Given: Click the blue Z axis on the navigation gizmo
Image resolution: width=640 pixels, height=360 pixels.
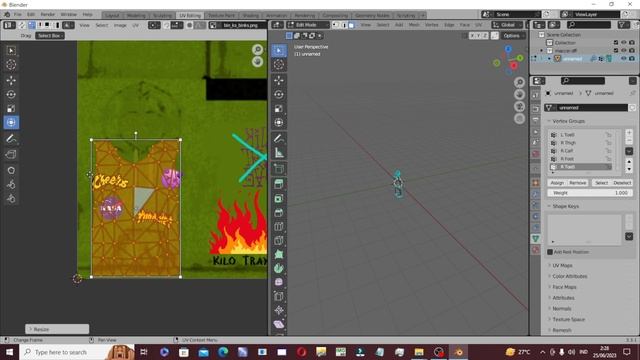Looking at the screenshot, I should pyautogui.click(x=508, y=49).
